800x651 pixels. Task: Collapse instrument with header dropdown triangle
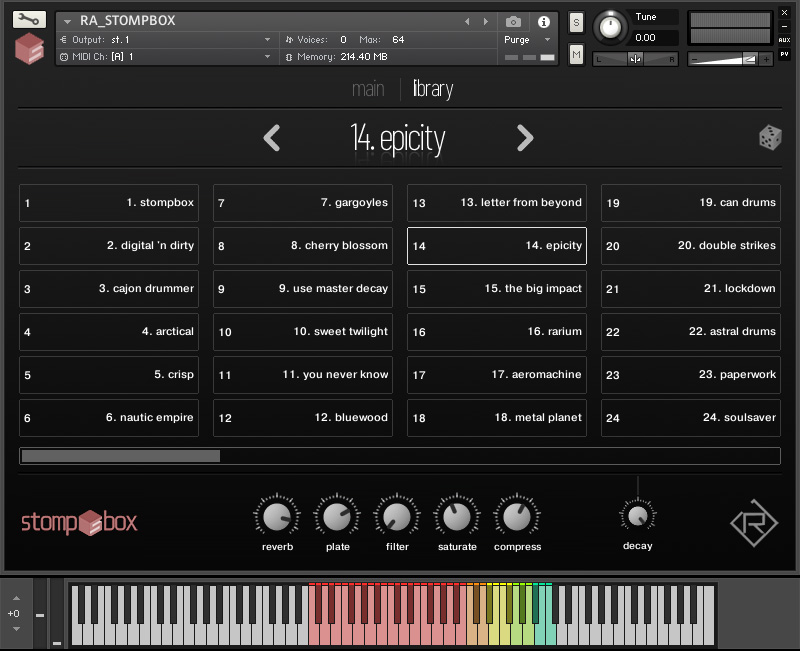click(67, 21)
